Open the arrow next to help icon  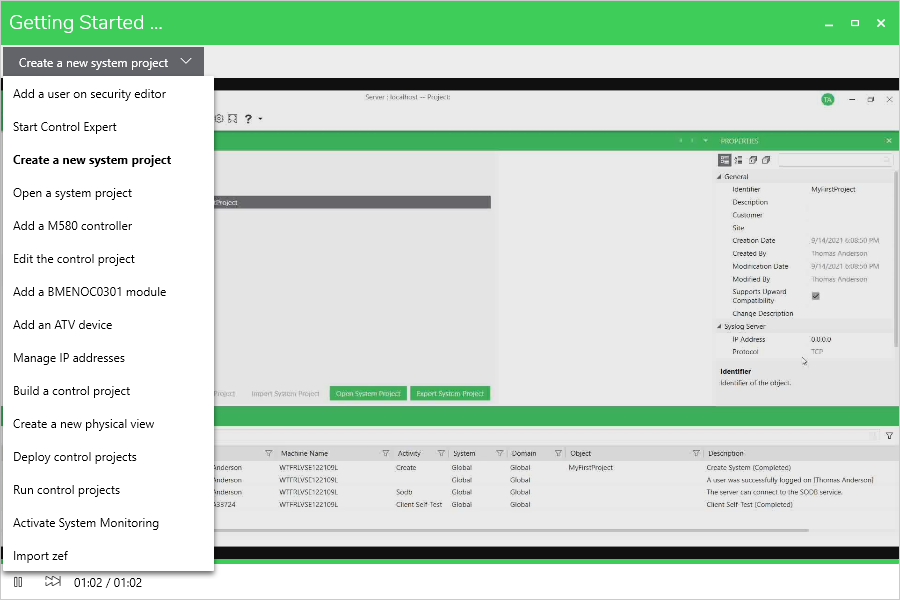point(261,119)
